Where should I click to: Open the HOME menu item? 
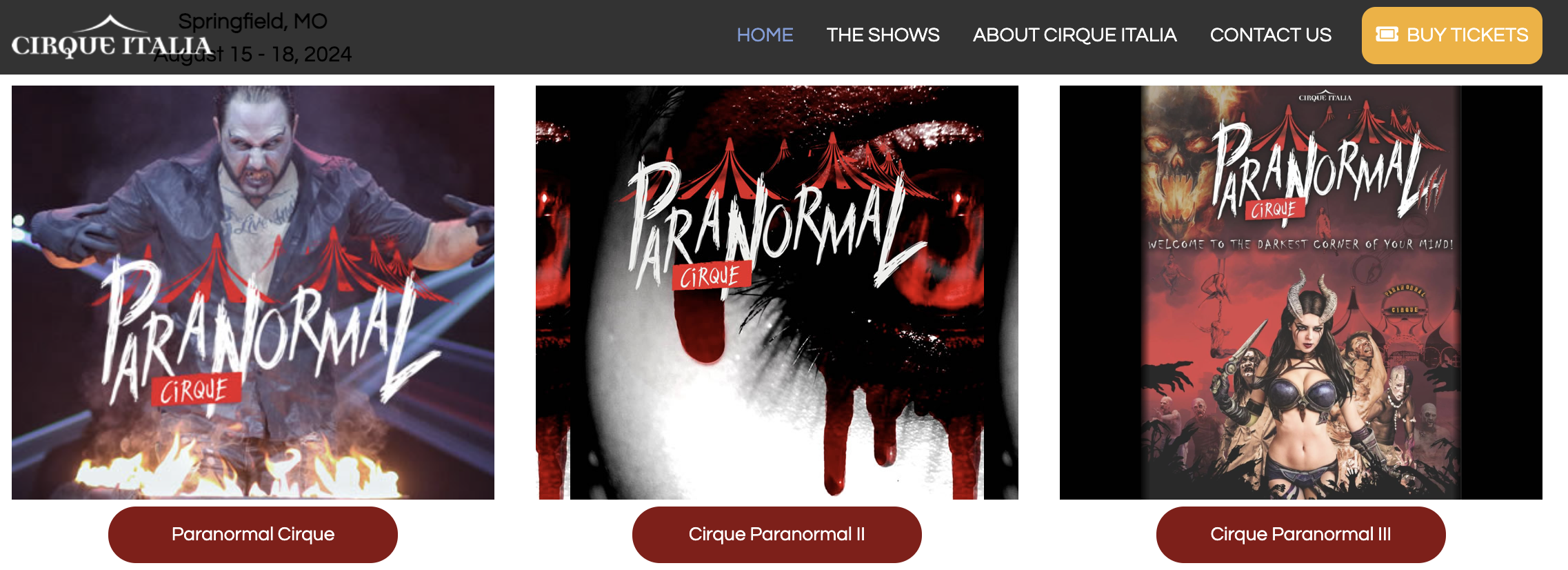[765, 35]
